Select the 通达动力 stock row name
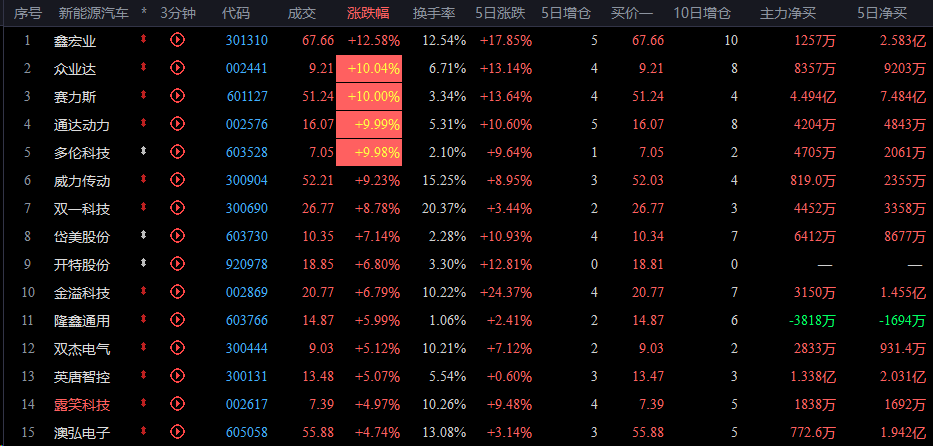 point(82,125)
